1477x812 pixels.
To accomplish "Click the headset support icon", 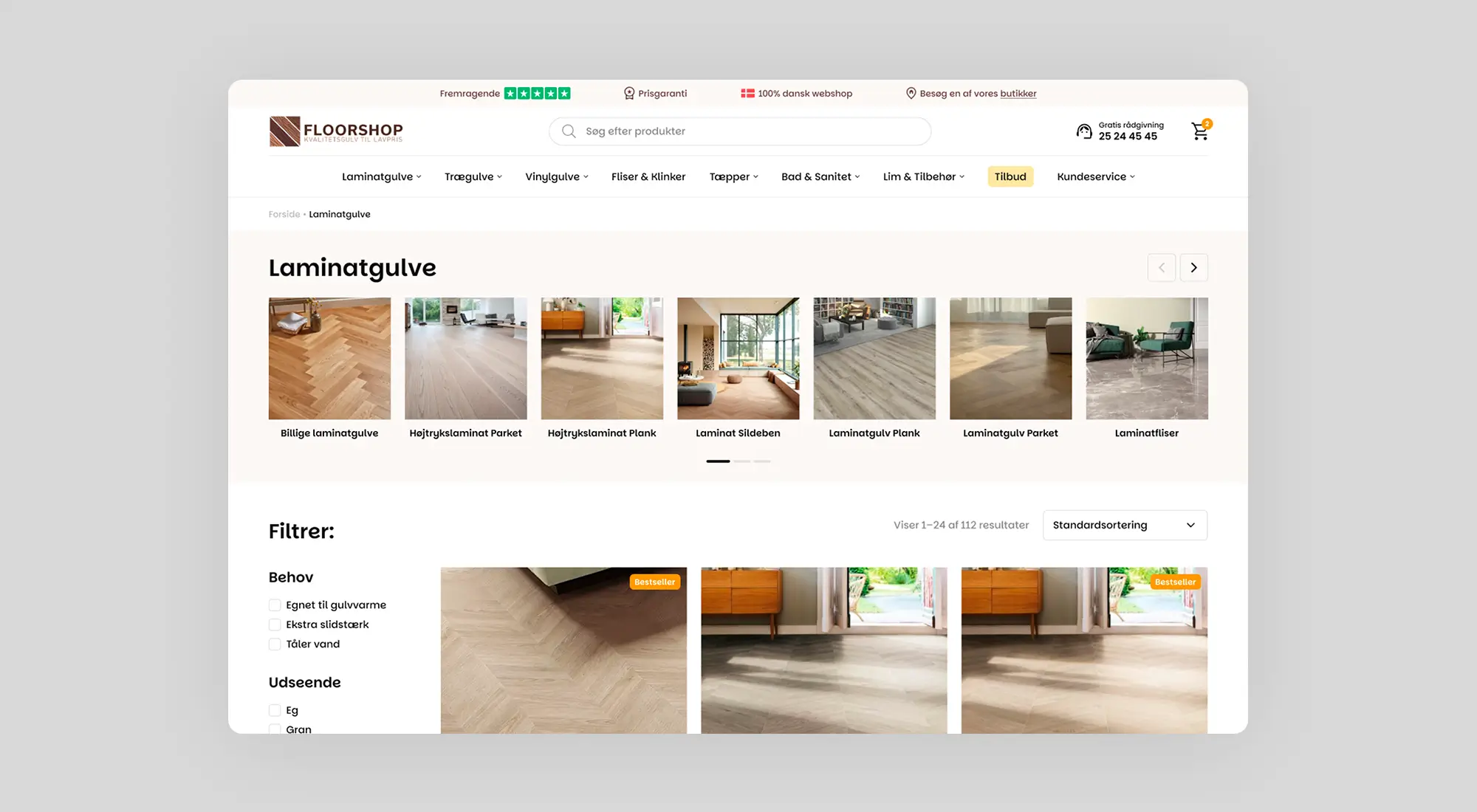I will [1083, 131].
